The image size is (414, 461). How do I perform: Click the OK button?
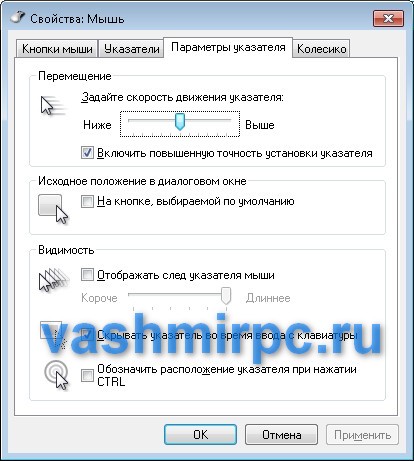(x=200, y=434)
